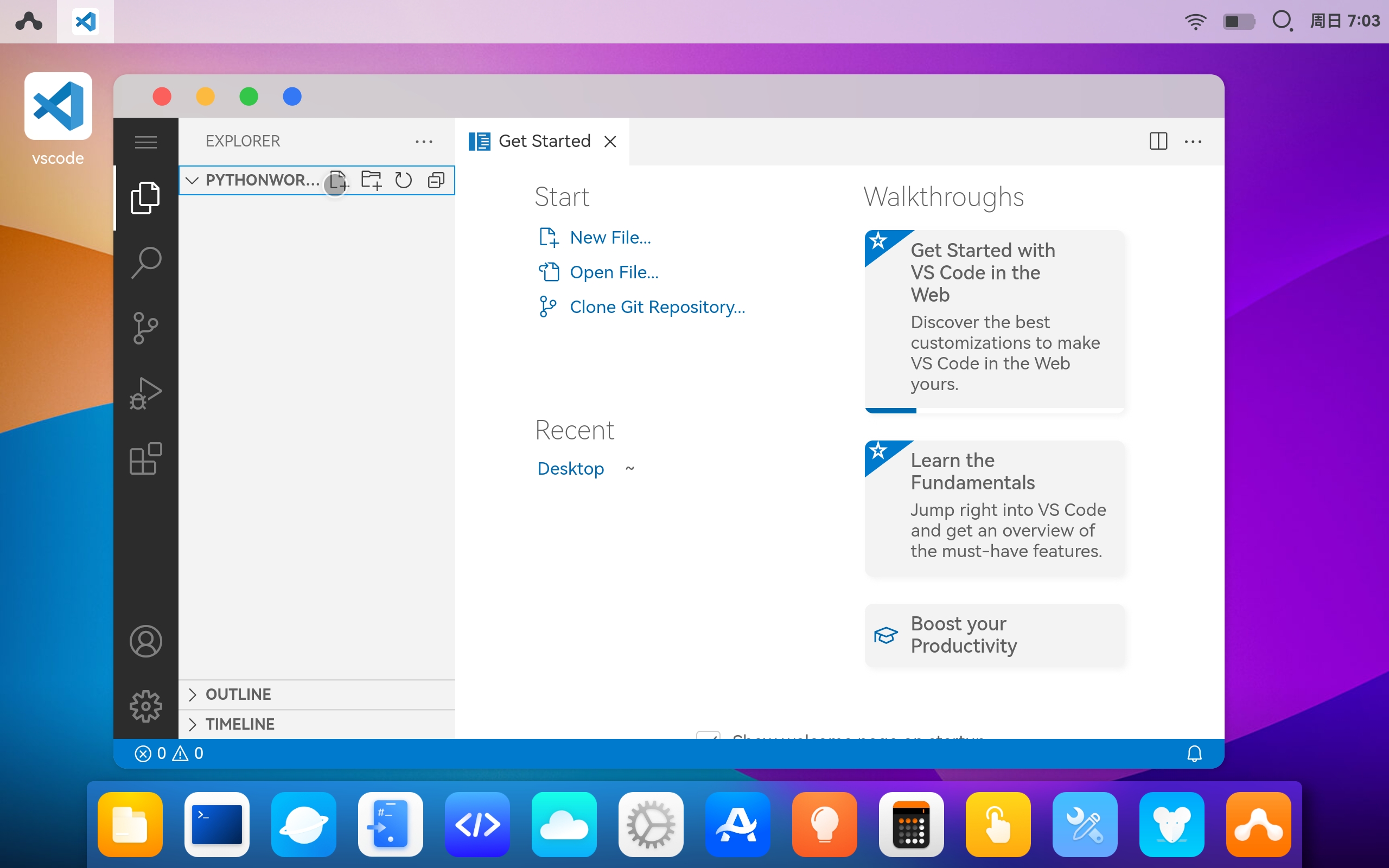Select the Get Started tab
Image resolution: width=1389 pixels, height=868 pixels.
tap(543, 141)
